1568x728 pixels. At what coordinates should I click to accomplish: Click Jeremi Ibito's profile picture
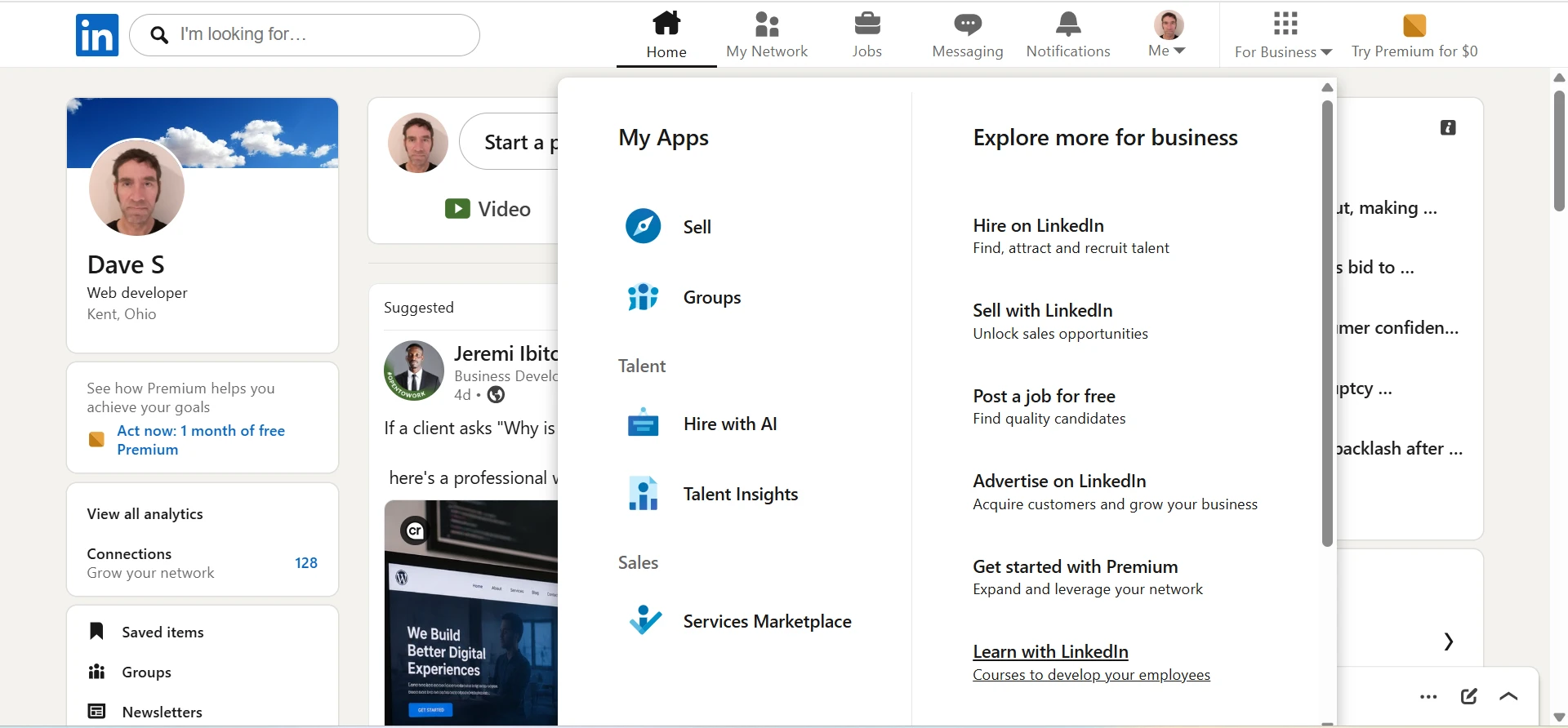coord(414,371)
